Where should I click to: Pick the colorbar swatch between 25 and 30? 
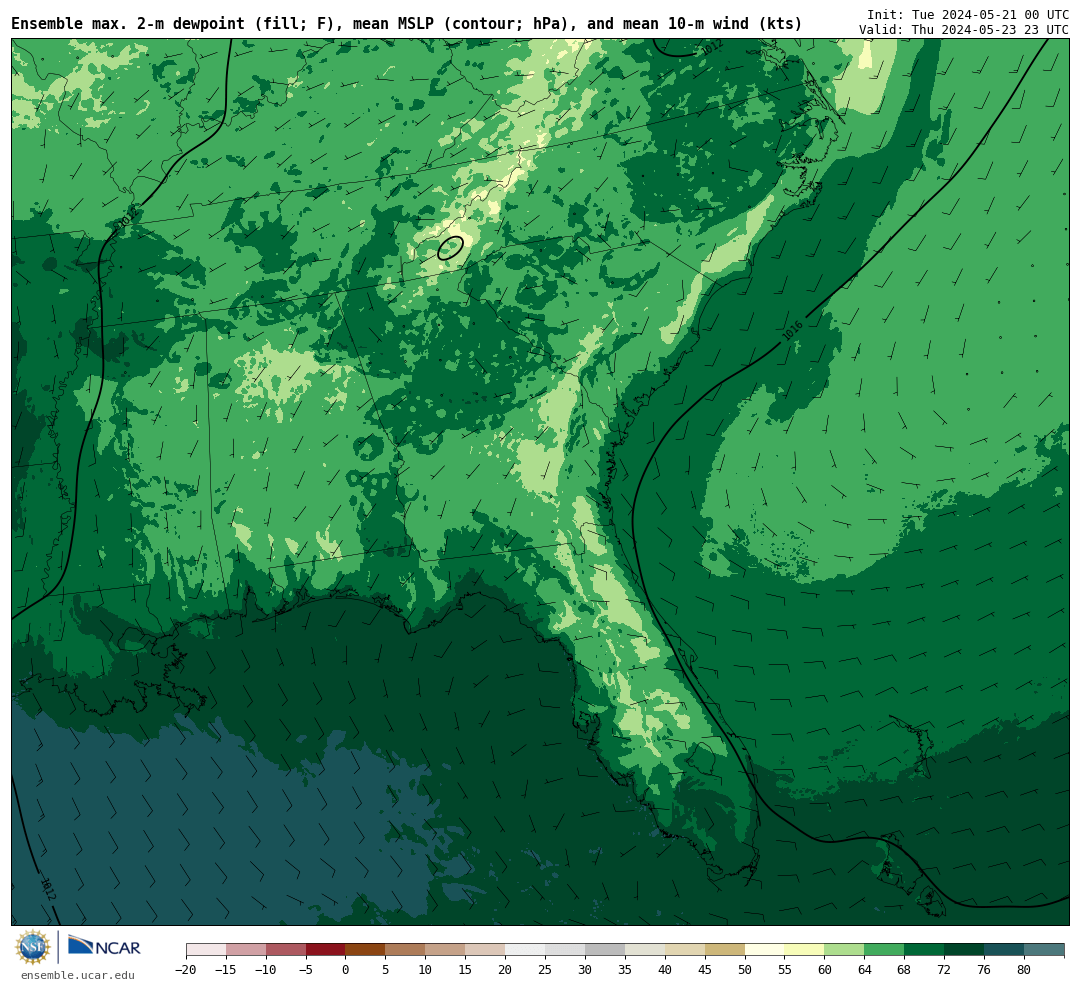point(565,950)
